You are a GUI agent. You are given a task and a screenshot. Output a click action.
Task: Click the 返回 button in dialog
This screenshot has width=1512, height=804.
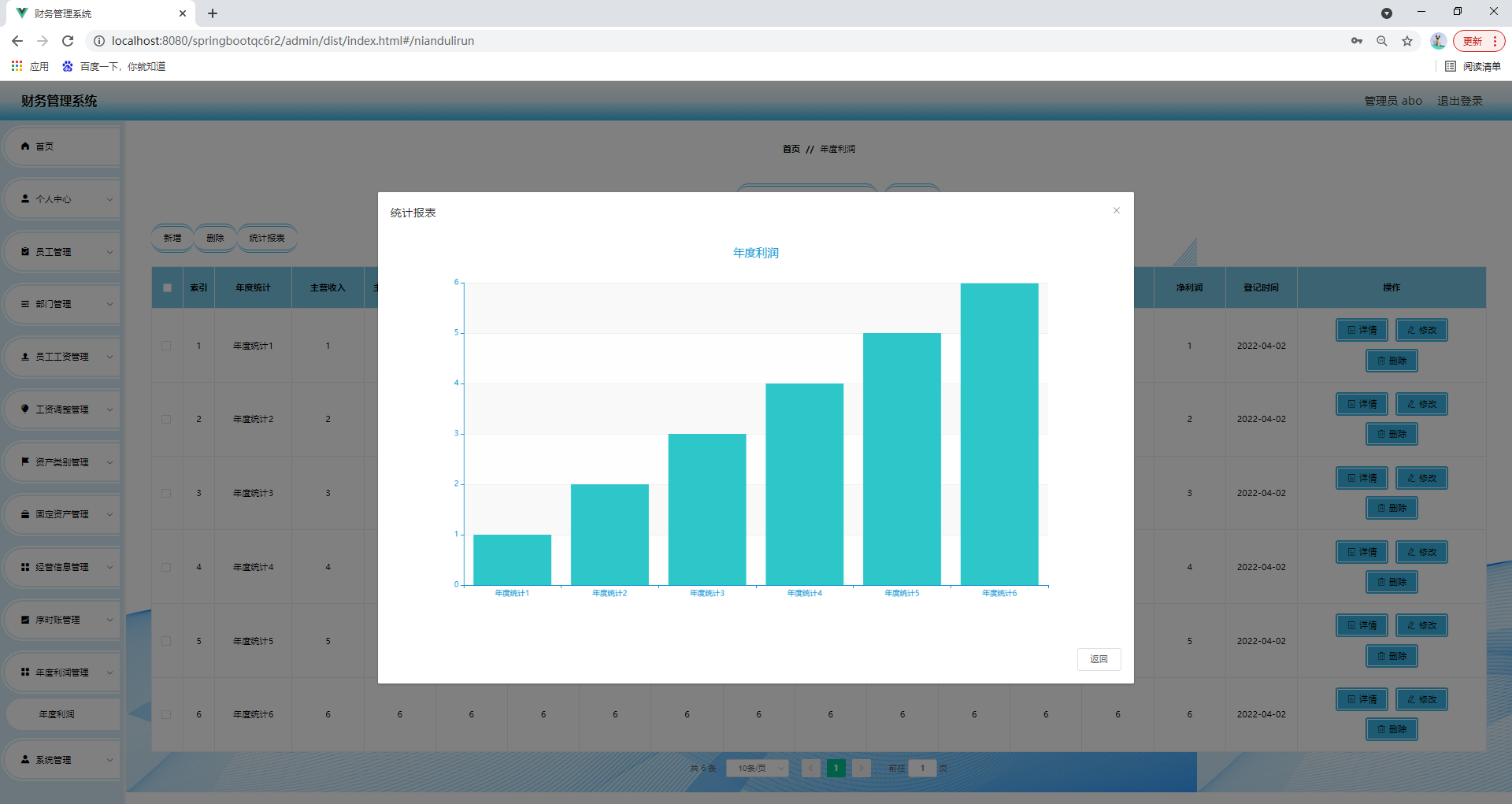click(x=1099, y=659)
